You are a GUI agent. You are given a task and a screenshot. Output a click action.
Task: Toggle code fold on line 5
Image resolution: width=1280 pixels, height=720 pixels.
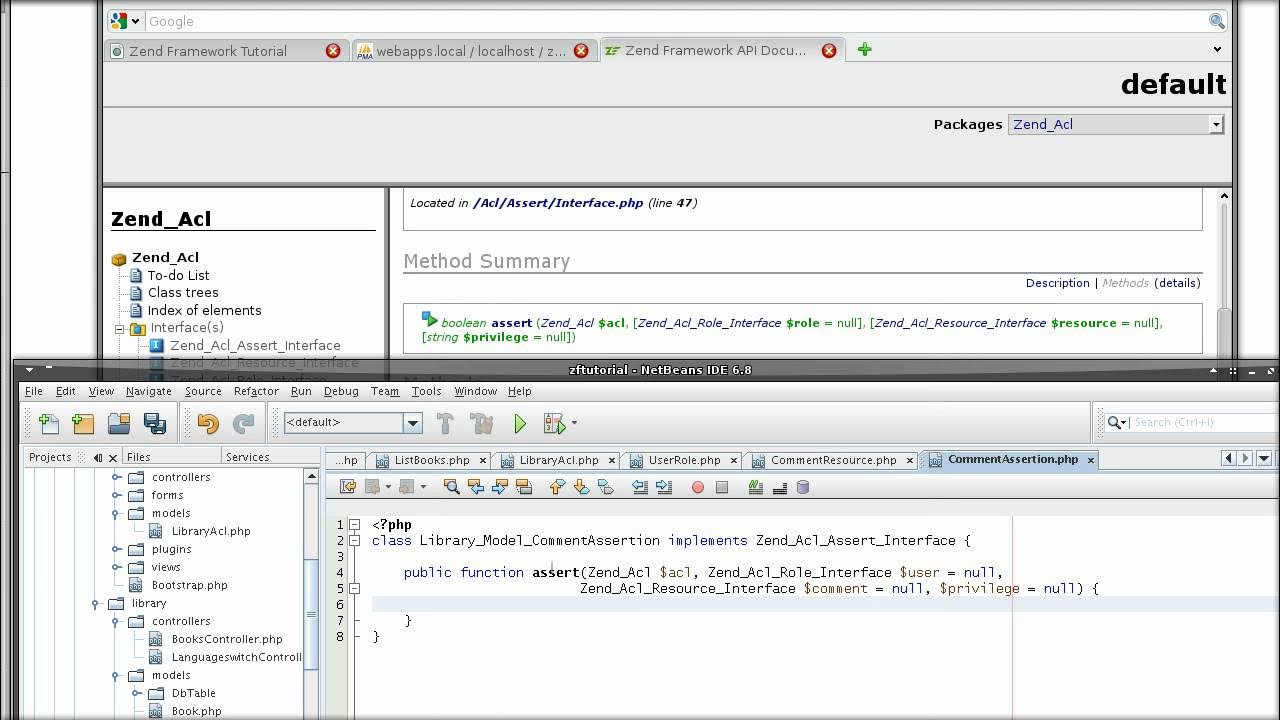(354, 588)
